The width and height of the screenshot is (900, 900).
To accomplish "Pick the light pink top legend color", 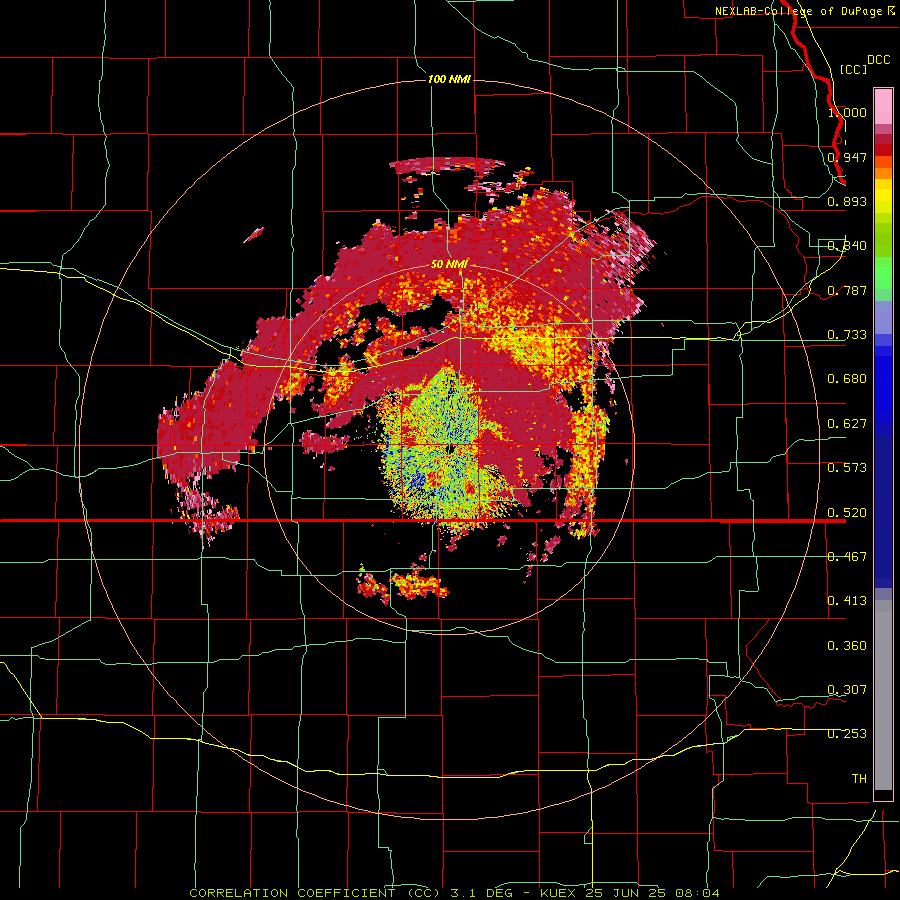I will (x=883, y=106).
